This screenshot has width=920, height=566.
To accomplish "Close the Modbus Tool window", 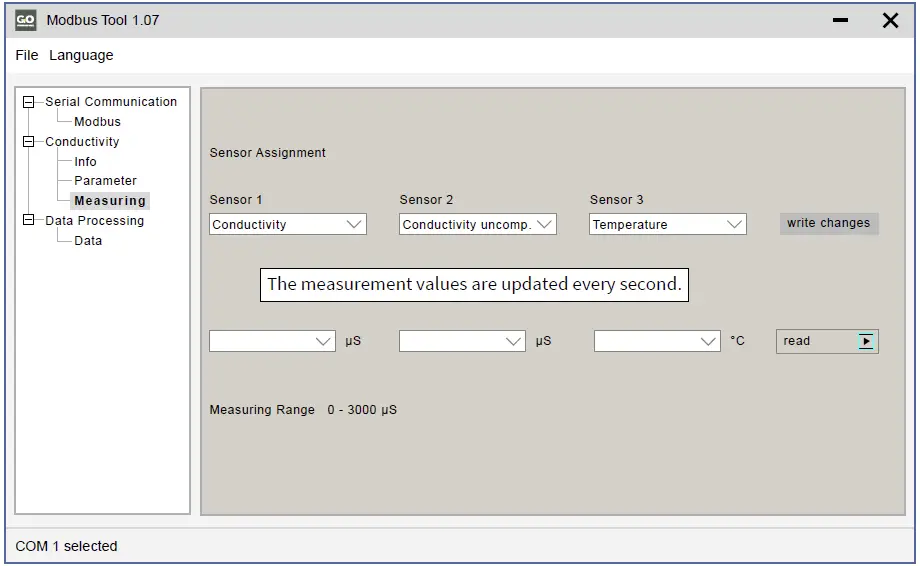I will [x=890, y=21].
